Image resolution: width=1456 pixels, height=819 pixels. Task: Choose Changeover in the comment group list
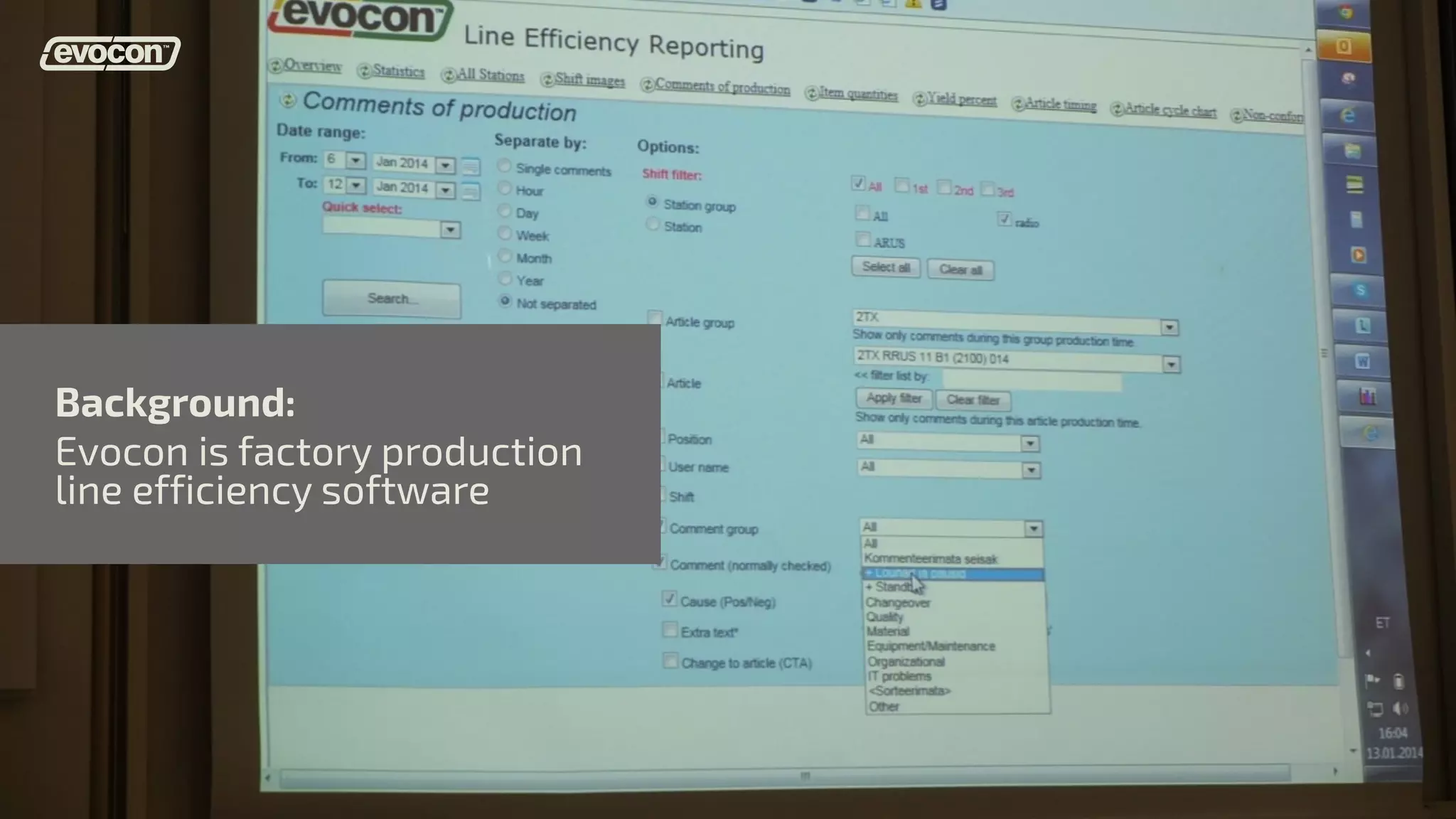(898, 603)
